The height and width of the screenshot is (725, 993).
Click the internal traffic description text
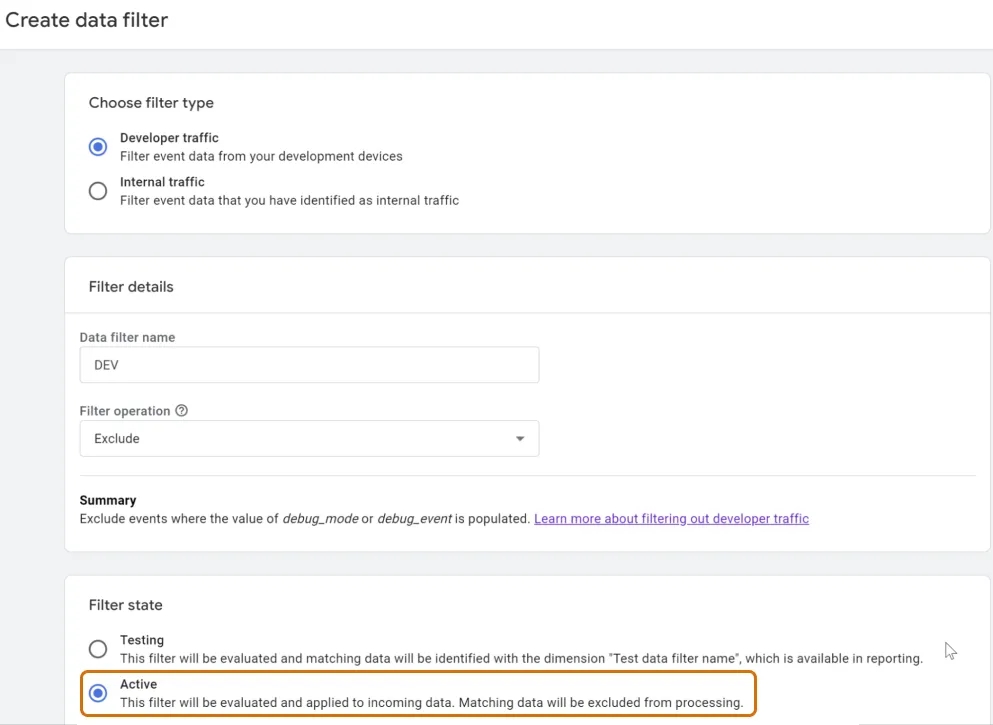[289, 201]
